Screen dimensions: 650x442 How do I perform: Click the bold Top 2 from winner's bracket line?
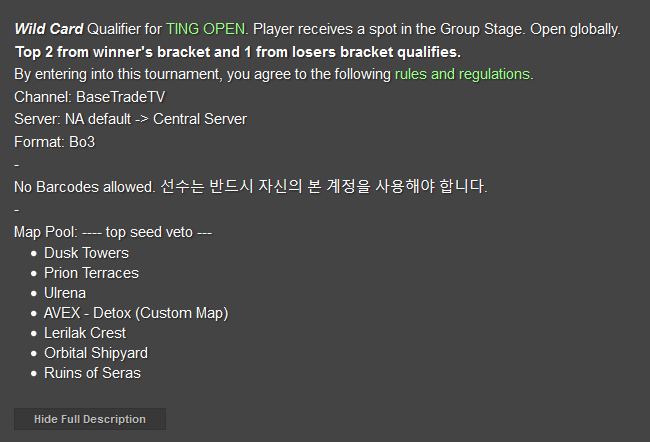pos(238,52)
